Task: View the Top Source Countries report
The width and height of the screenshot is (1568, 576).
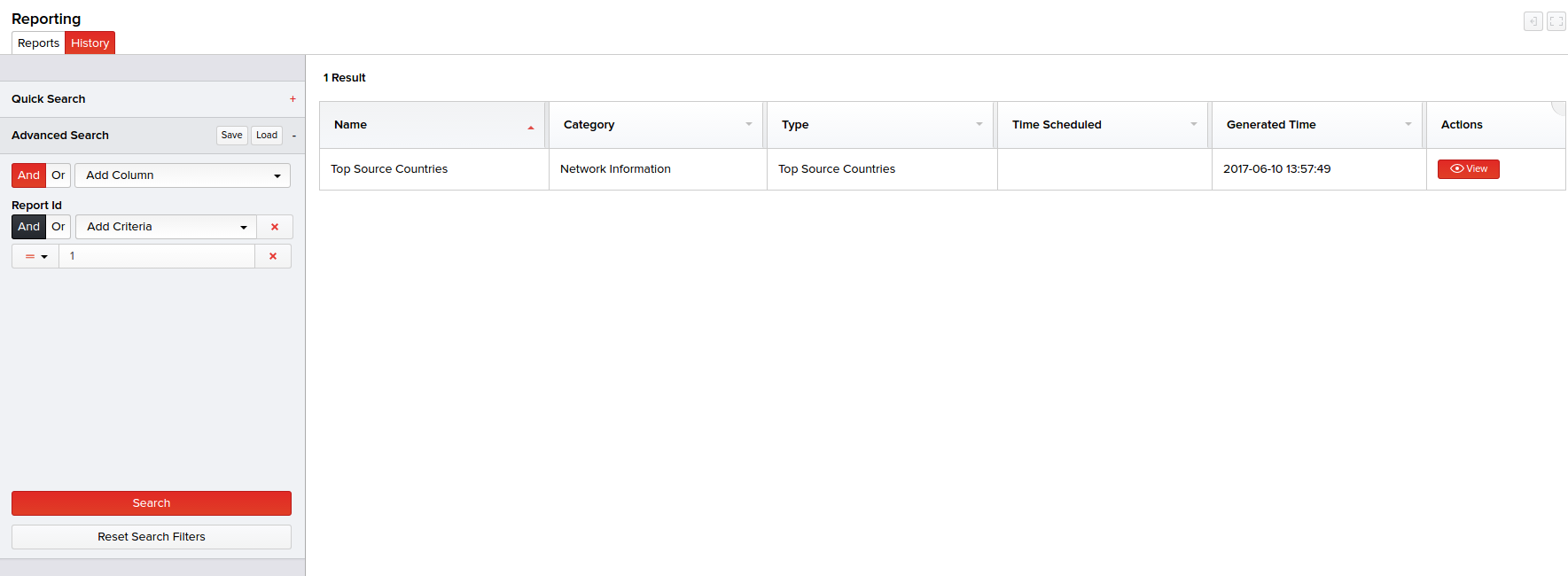Action: (x=1468, y=169)
